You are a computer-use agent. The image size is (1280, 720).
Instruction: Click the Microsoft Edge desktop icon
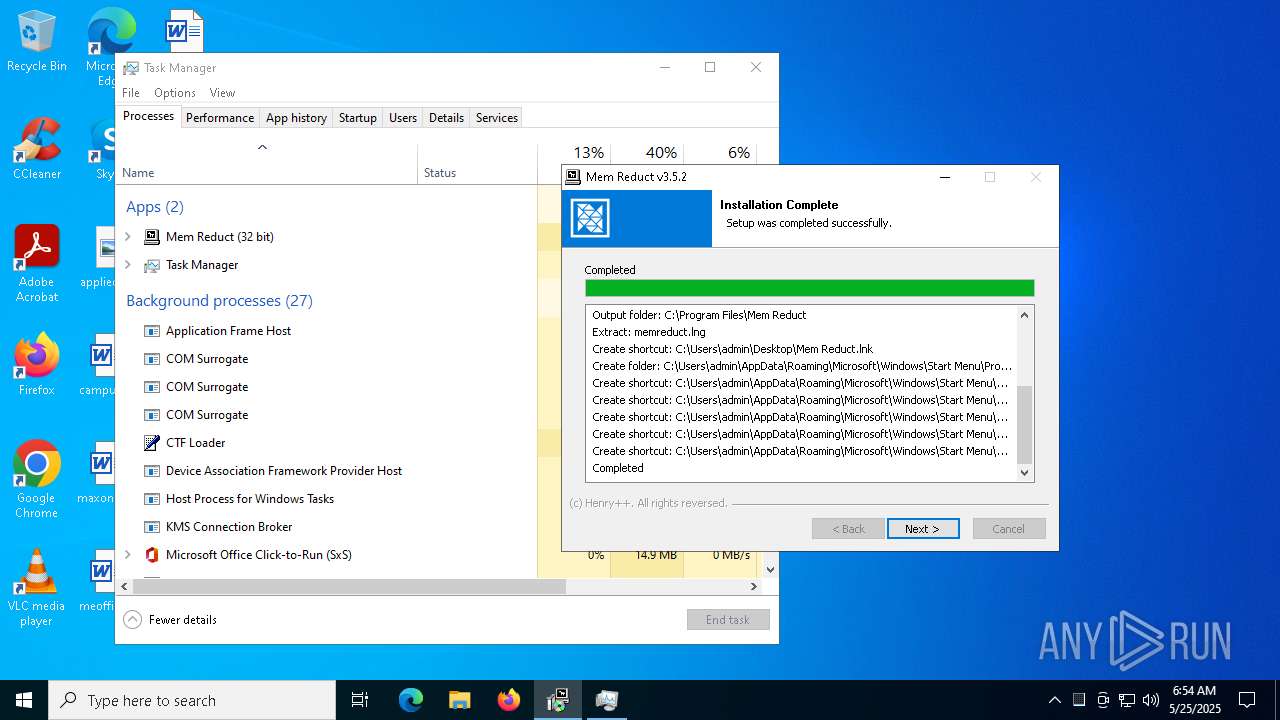110,30
